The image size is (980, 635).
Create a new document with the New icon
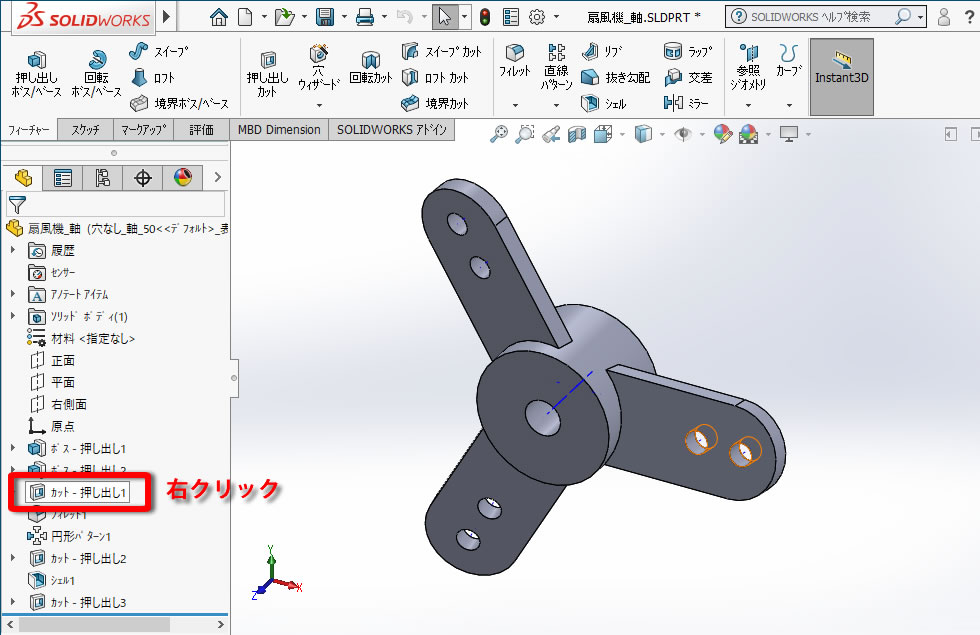pos(246,17)
